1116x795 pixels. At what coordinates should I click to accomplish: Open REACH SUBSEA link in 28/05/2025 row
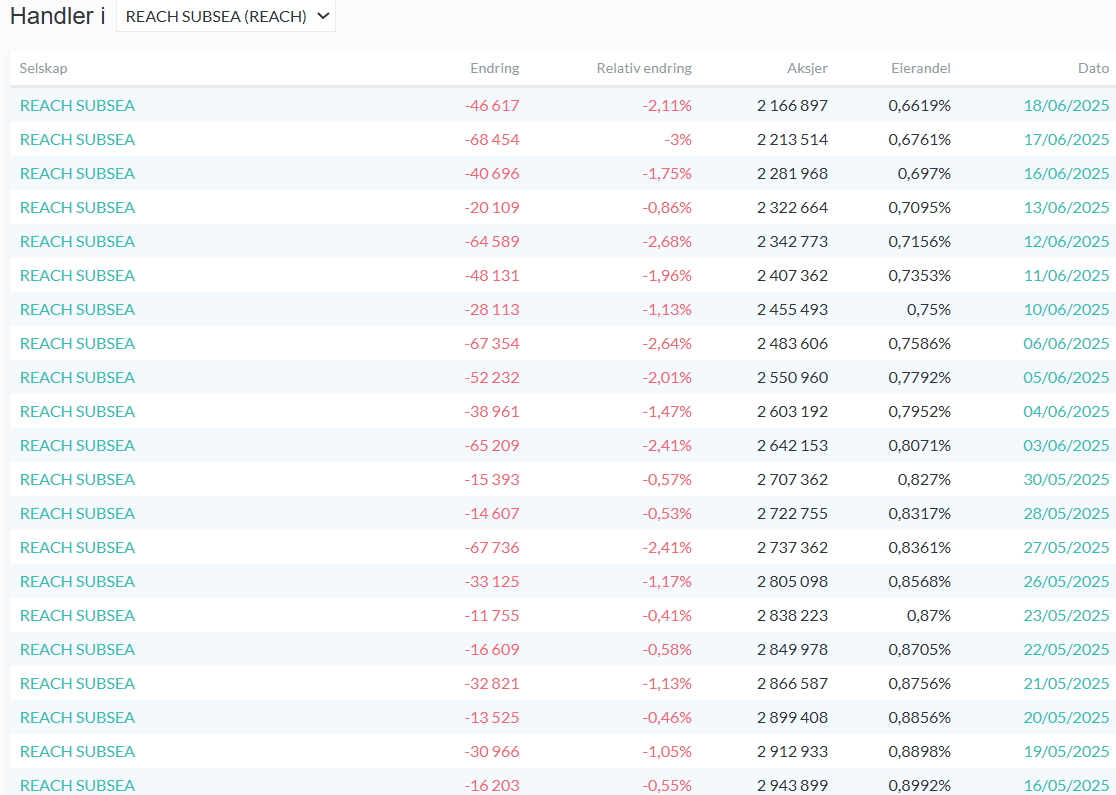click(x=78, y=513)
